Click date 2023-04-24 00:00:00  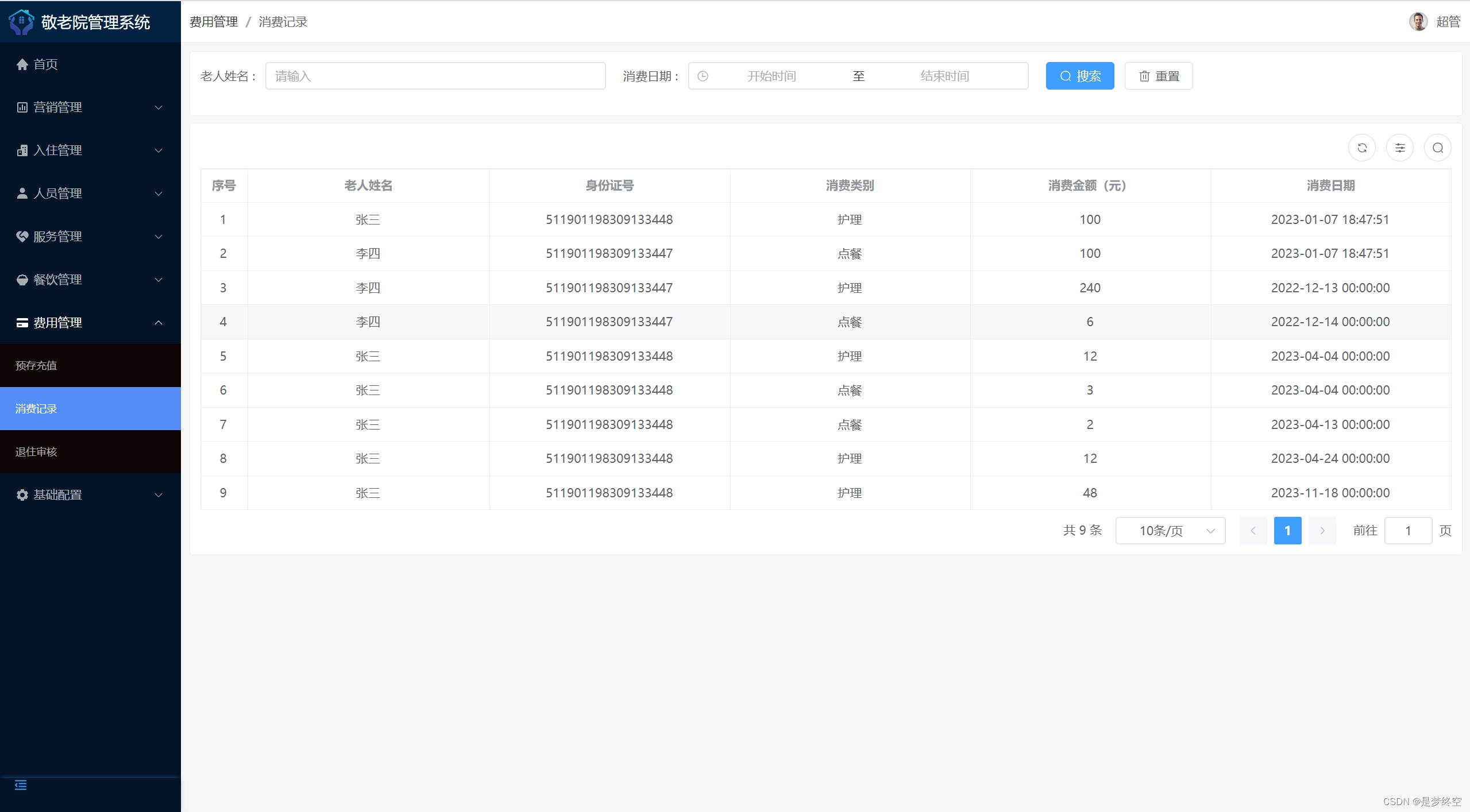pyautogui.click(x=1330, y=459)
